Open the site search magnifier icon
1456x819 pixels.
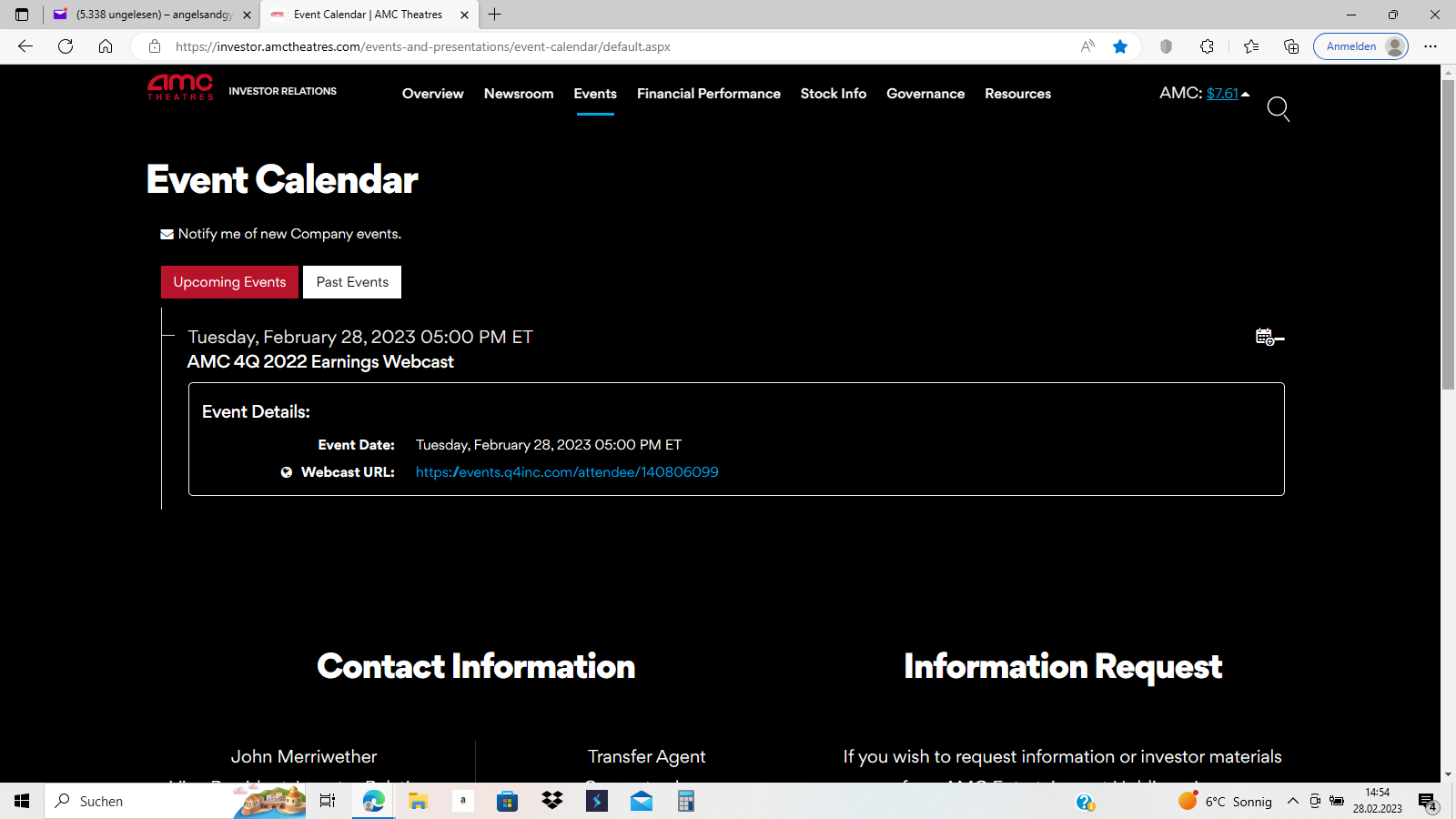pyautogui.click(x=1279, y=109)
